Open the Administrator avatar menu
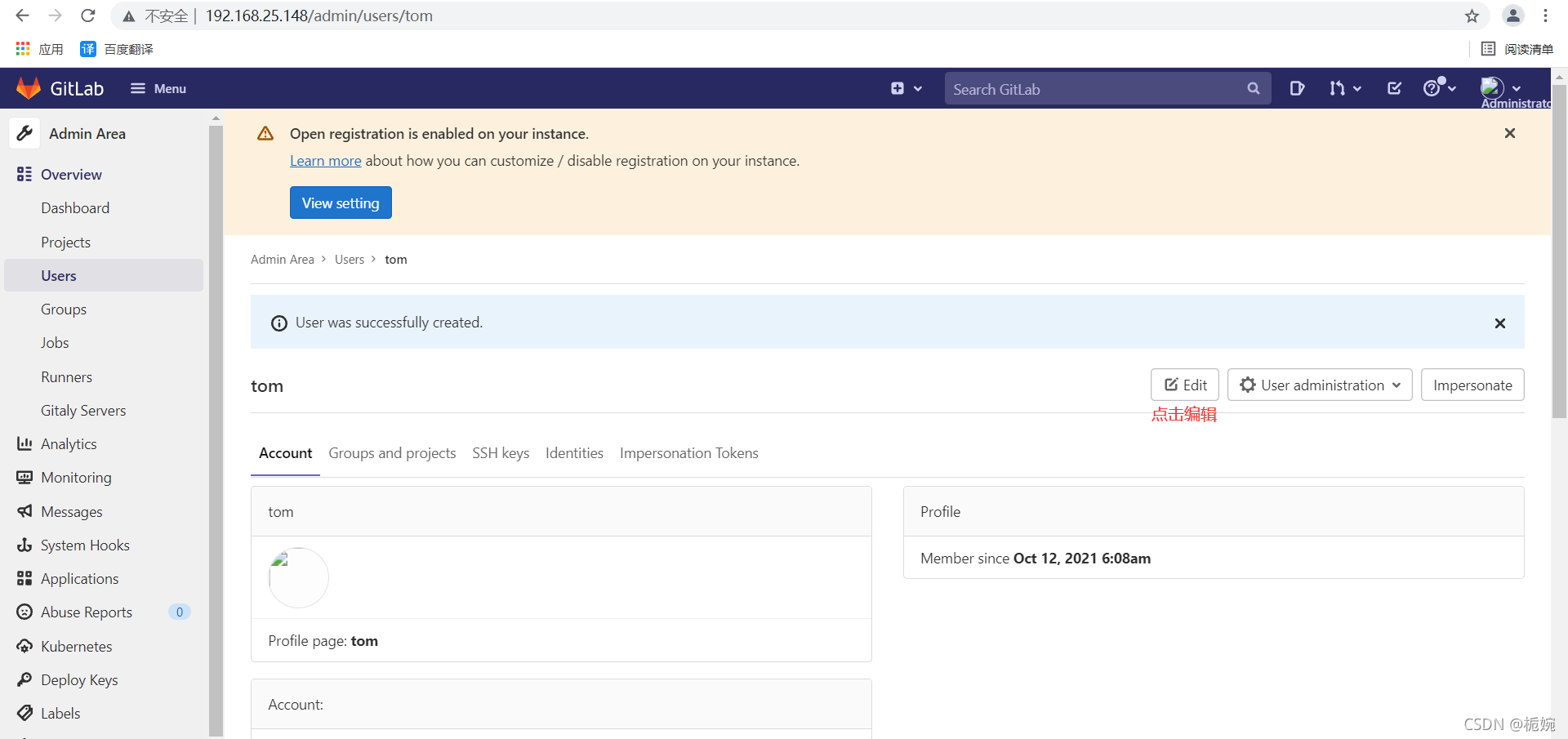This screenshot has height=739, width=1568. [x=1501, y=87]
